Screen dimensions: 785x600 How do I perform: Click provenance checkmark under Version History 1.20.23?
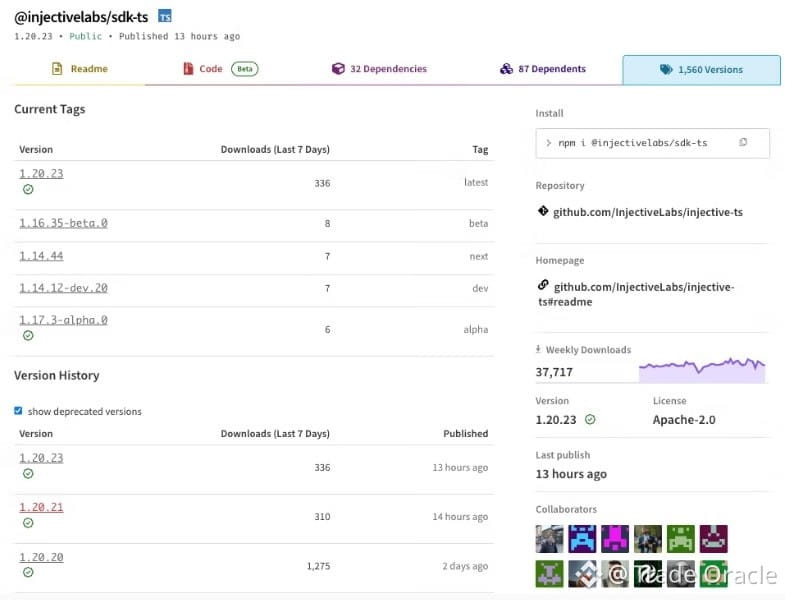28,473
